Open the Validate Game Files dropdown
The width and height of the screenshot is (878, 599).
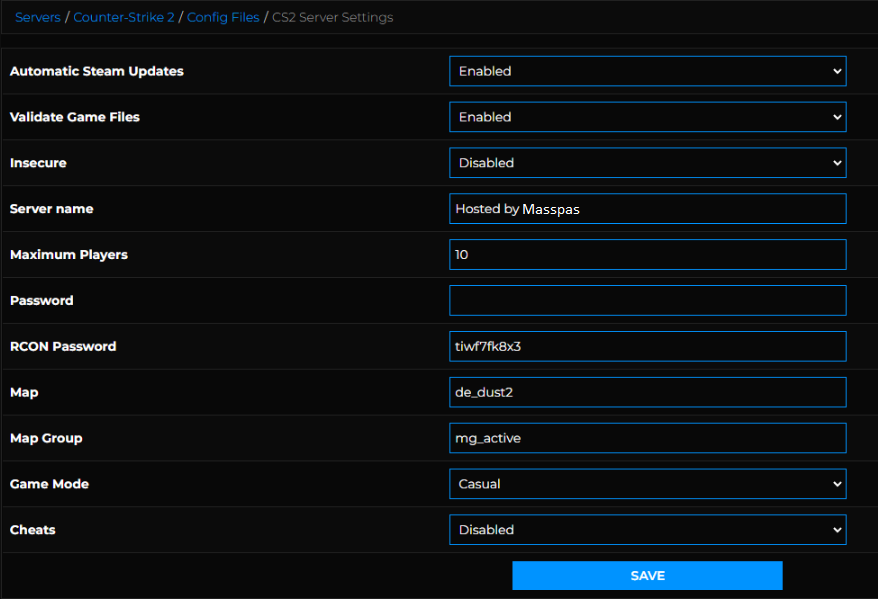coord(647,117)
